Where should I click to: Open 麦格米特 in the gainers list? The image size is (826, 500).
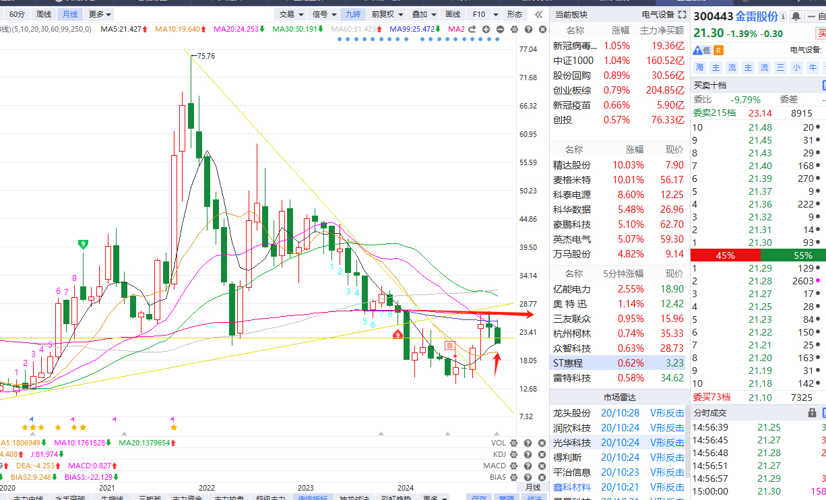(619, 180)
